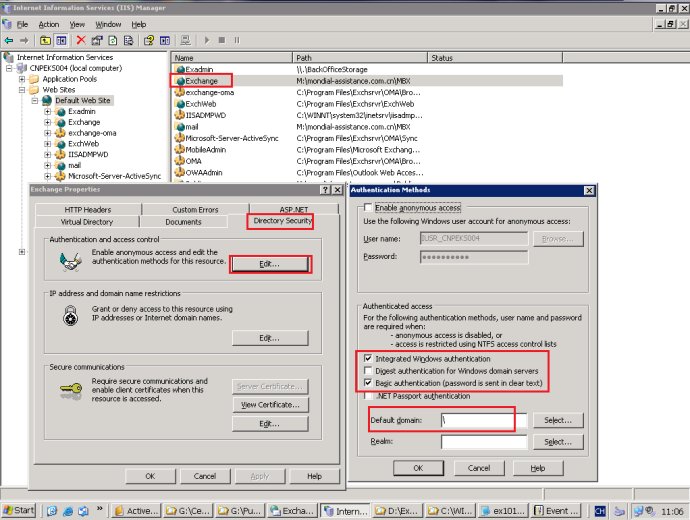
Task: Click into the Default domain field
Action: click(484, 420)
